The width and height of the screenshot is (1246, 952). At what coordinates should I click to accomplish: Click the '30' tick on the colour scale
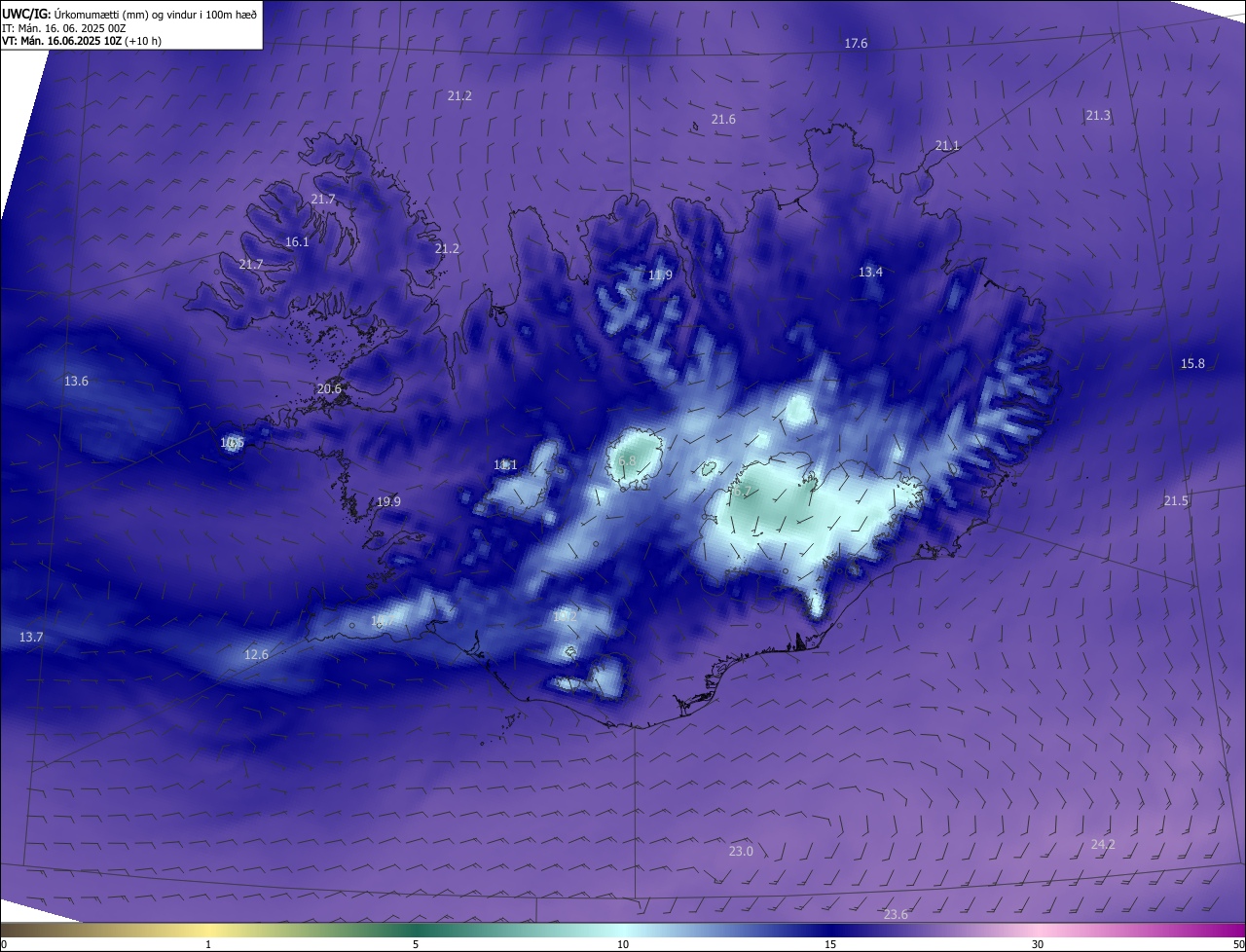tap(1038, 945)
